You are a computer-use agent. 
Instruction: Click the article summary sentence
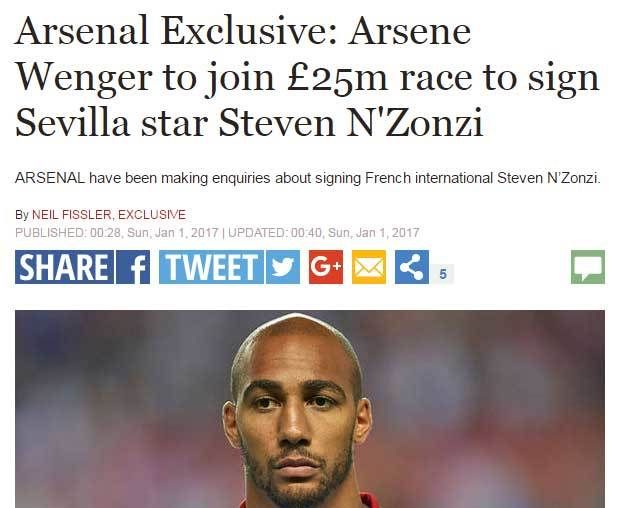pyautogui.click(x=308, y=178)
